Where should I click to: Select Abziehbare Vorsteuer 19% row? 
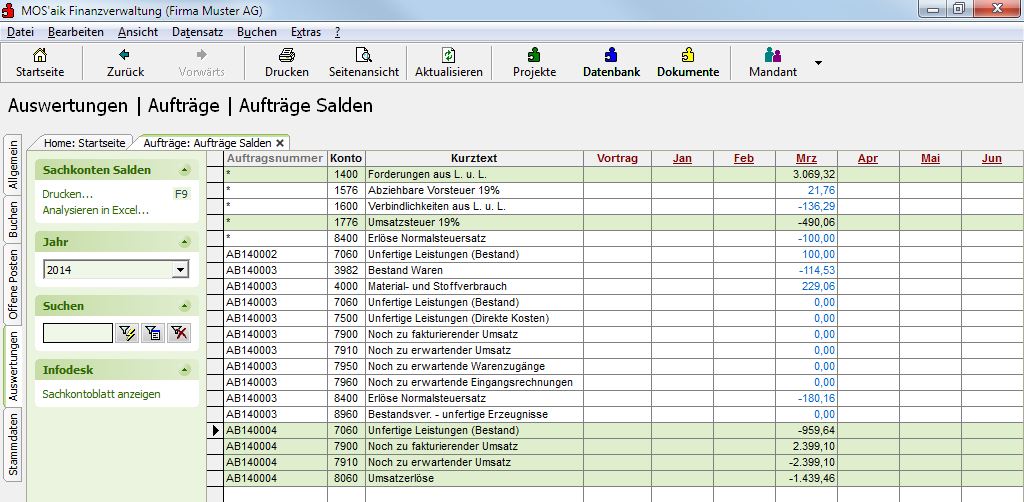(x=615, y=190)
